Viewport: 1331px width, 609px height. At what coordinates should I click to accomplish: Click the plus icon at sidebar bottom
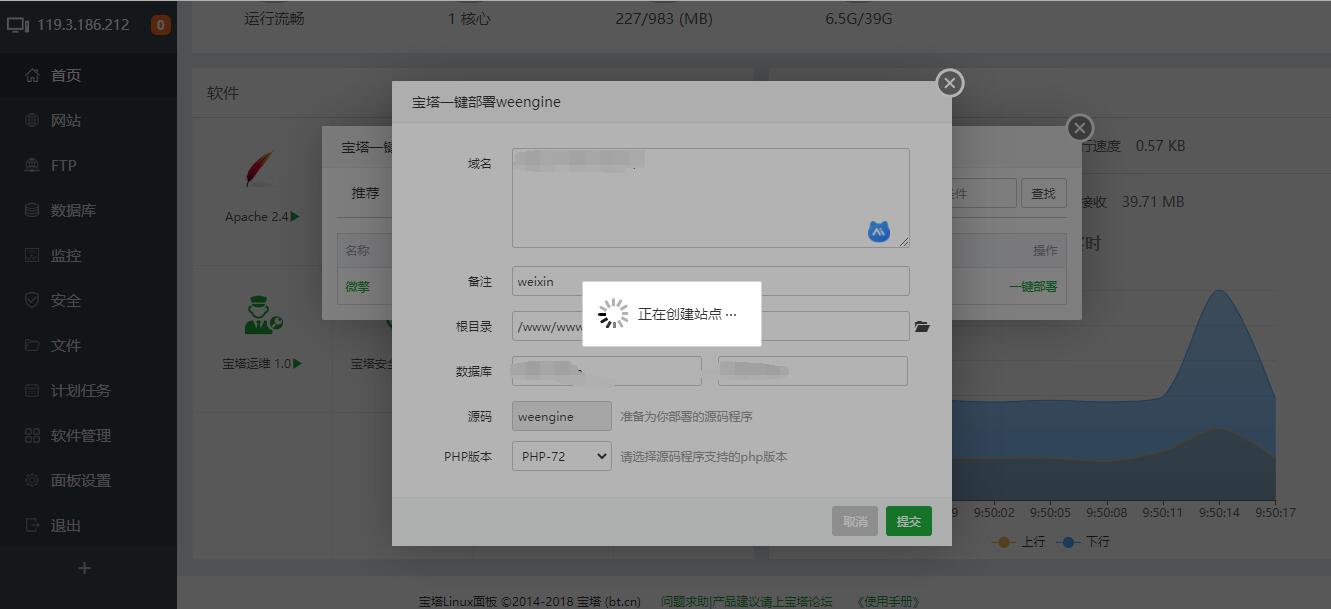(84, 568)
